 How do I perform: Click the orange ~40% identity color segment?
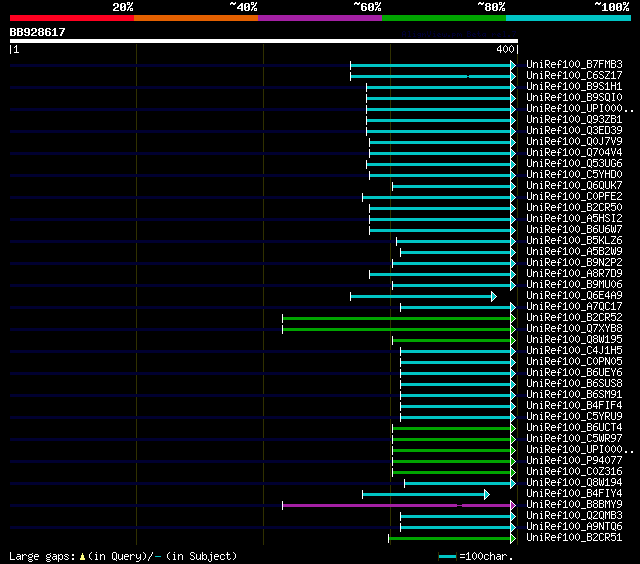pos(196,18)
